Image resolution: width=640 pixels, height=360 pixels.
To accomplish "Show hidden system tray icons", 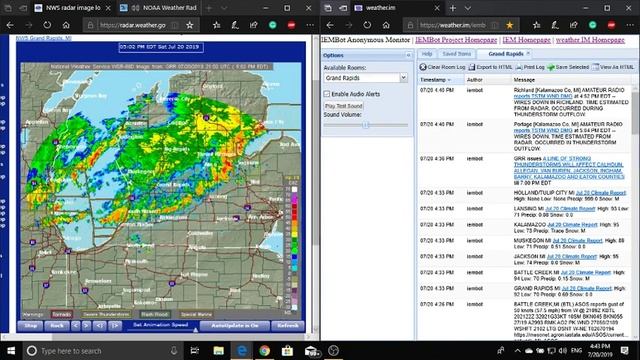I will coord(518,351).
